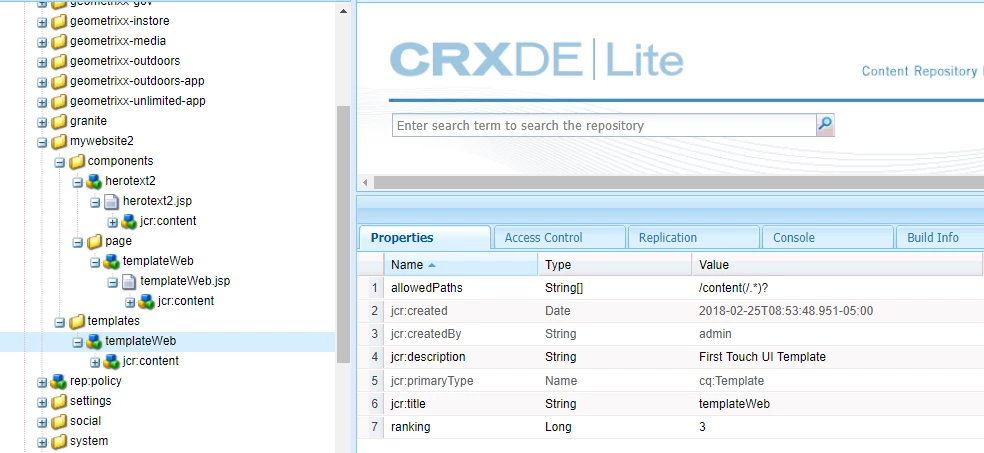This screenshot has height=453, width=984.
Task: Collapse the page folder node
Action: pos(77,242)
